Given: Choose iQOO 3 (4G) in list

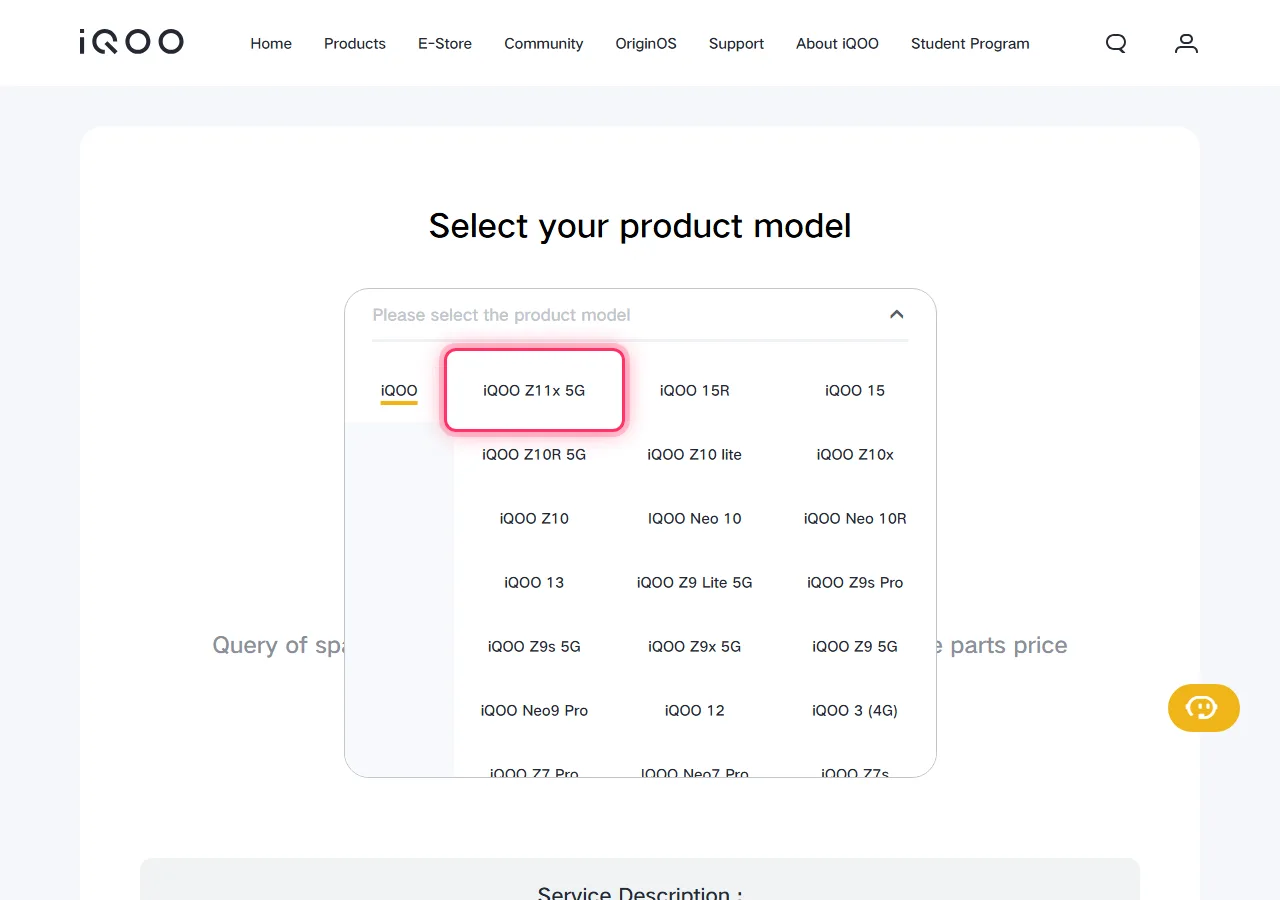Looking at the screenshot, I should pyautogui.click(x=855, y=710).
